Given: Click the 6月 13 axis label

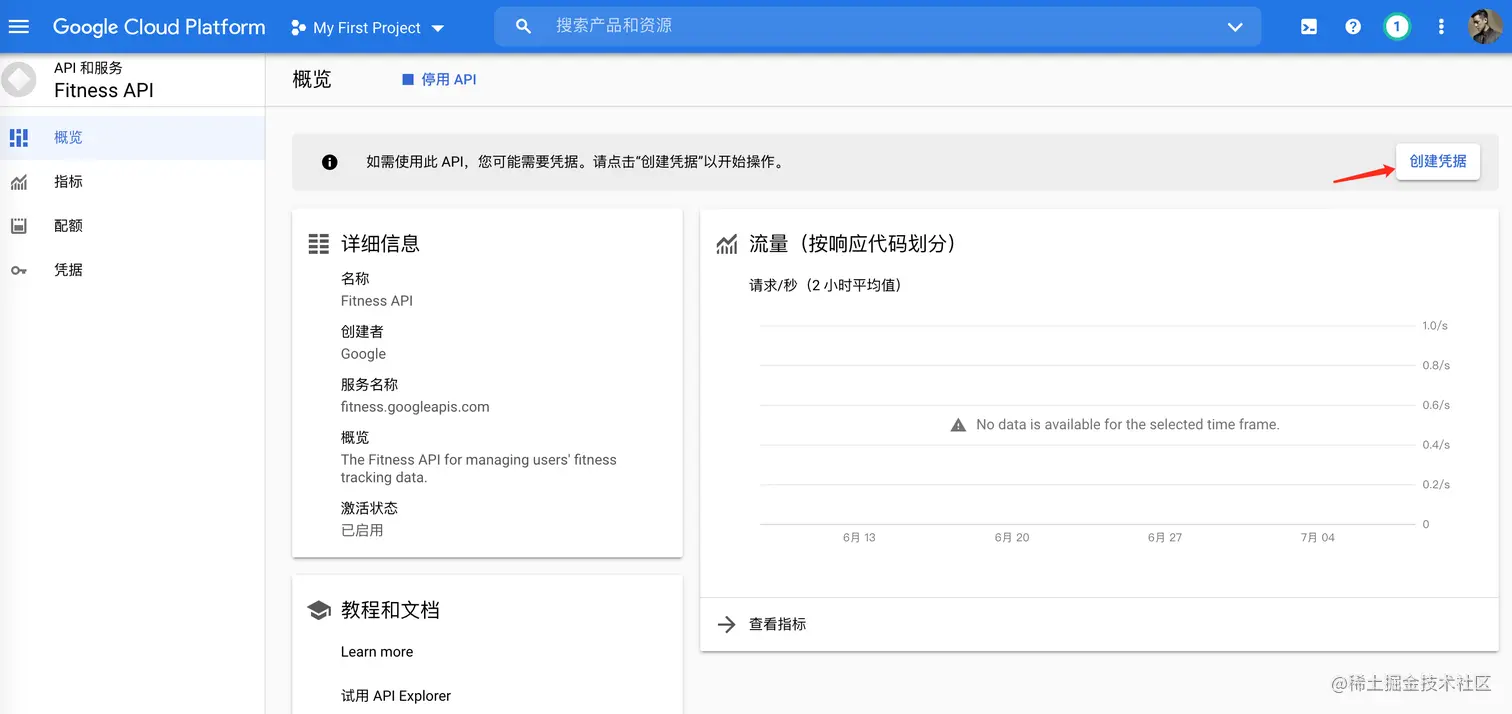Looking at the screenshot, I should (x=859, y=537).
